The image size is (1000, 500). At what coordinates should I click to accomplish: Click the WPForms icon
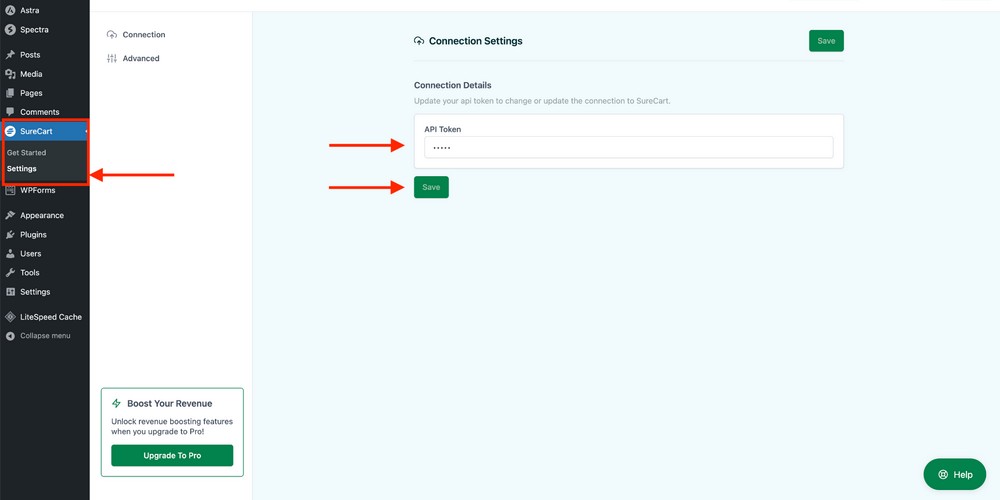(x=10, y=190)
